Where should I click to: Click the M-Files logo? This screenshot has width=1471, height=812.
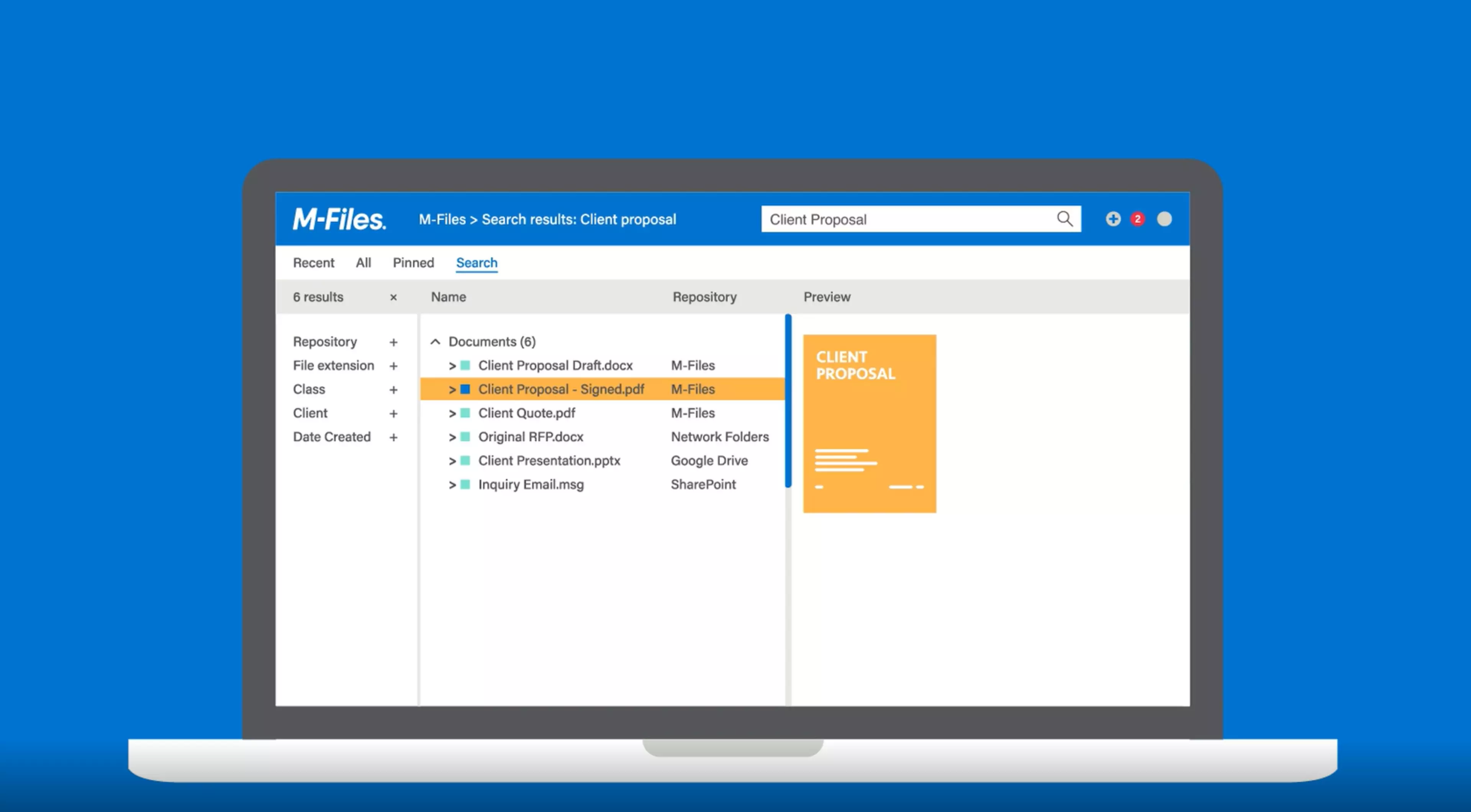[x=339, y=219]
